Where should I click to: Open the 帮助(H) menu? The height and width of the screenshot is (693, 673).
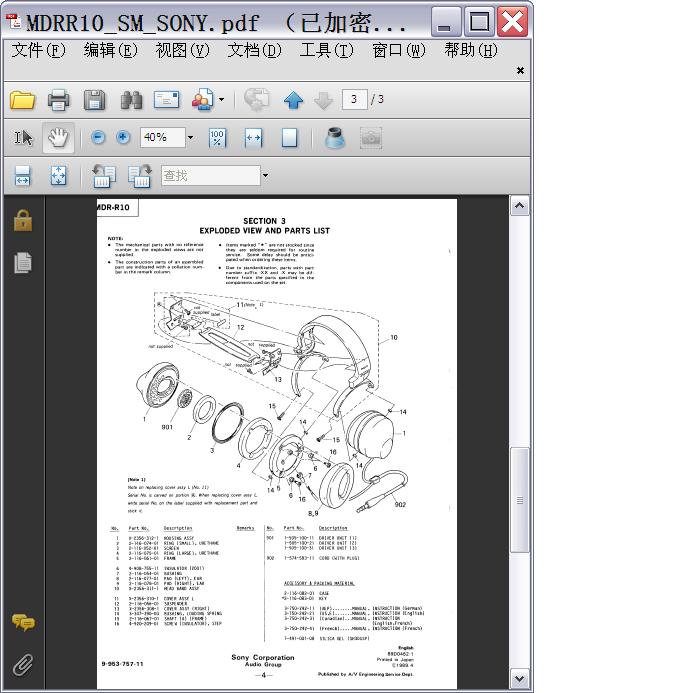[x=471, y=50]
